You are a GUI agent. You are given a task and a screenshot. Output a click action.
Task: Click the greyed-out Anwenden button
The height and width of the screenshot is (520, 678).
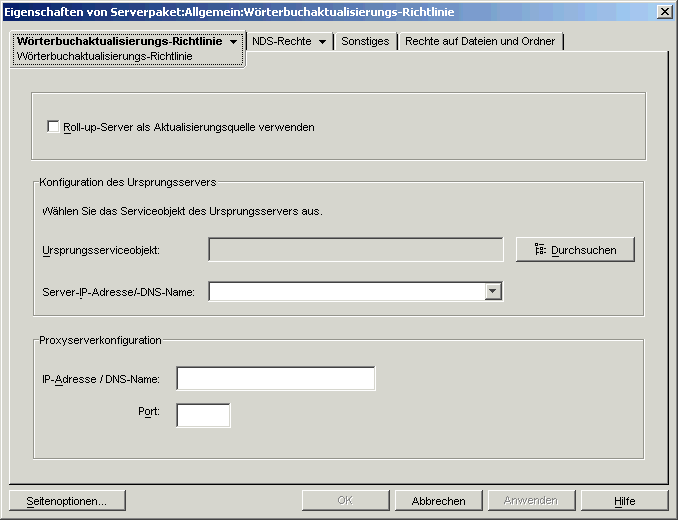(x=531, y=501)
